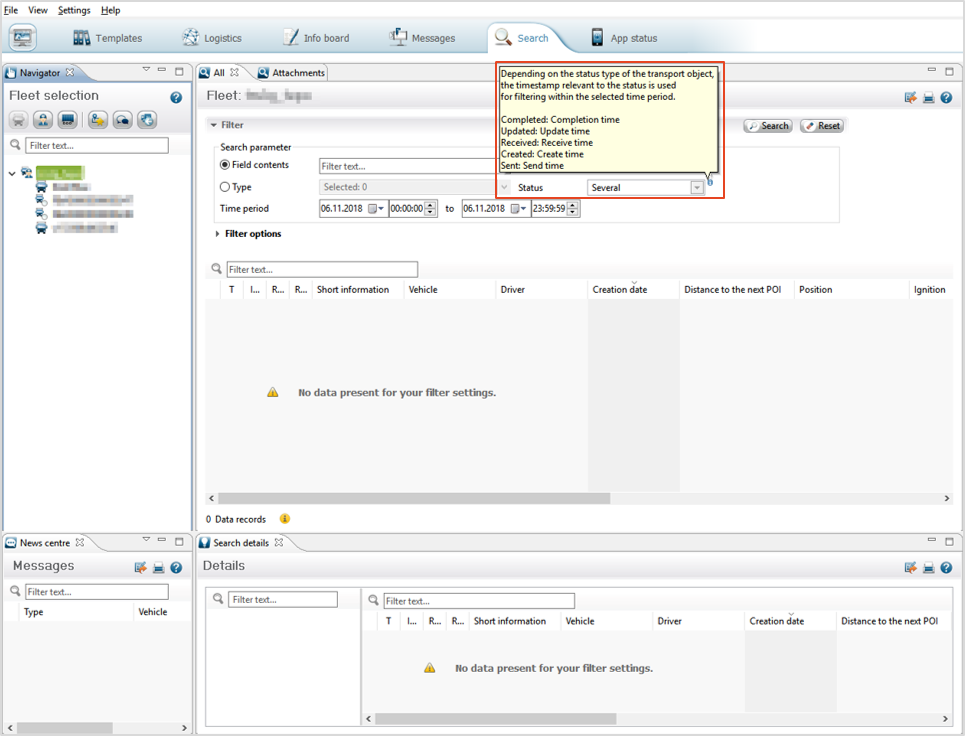Click the vehicle selection icon in Fleet selection
This screenshot has height=736, width=965.
pyautogui.click(x=18, y=119)
